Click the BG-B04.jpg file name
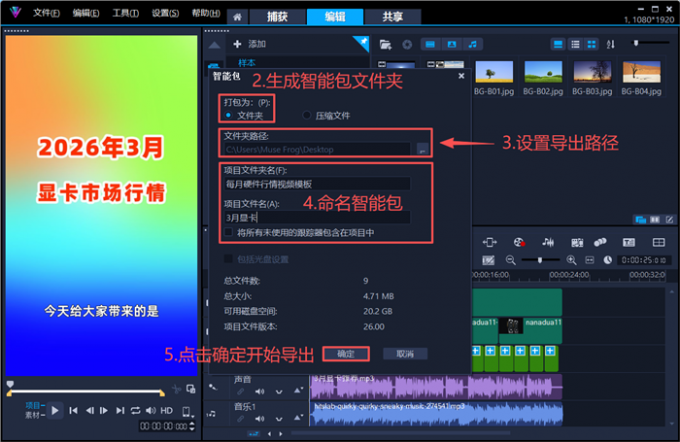 pyautogui.click(x=641, y=92)
